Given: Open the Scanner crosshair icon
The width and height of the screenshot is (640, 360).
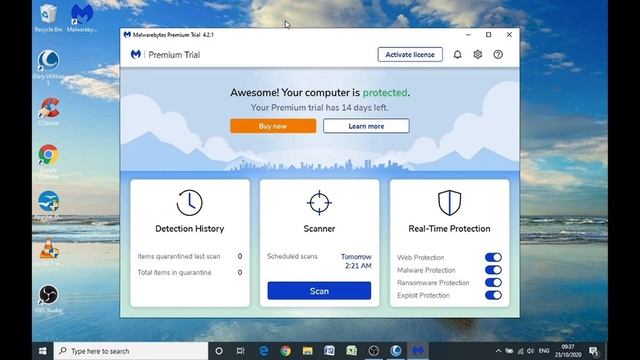Looking at the screenshot, I should click(319, 202).
